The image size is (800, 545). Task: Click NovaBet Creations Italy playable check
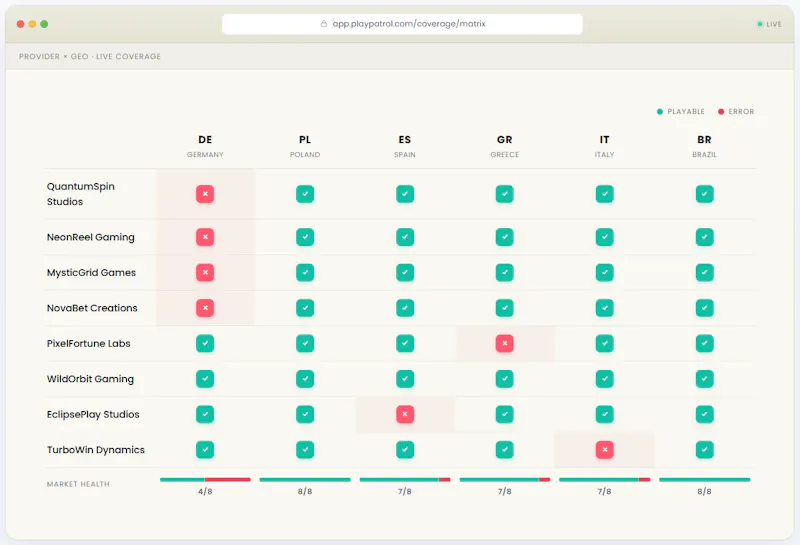(605, 308)
